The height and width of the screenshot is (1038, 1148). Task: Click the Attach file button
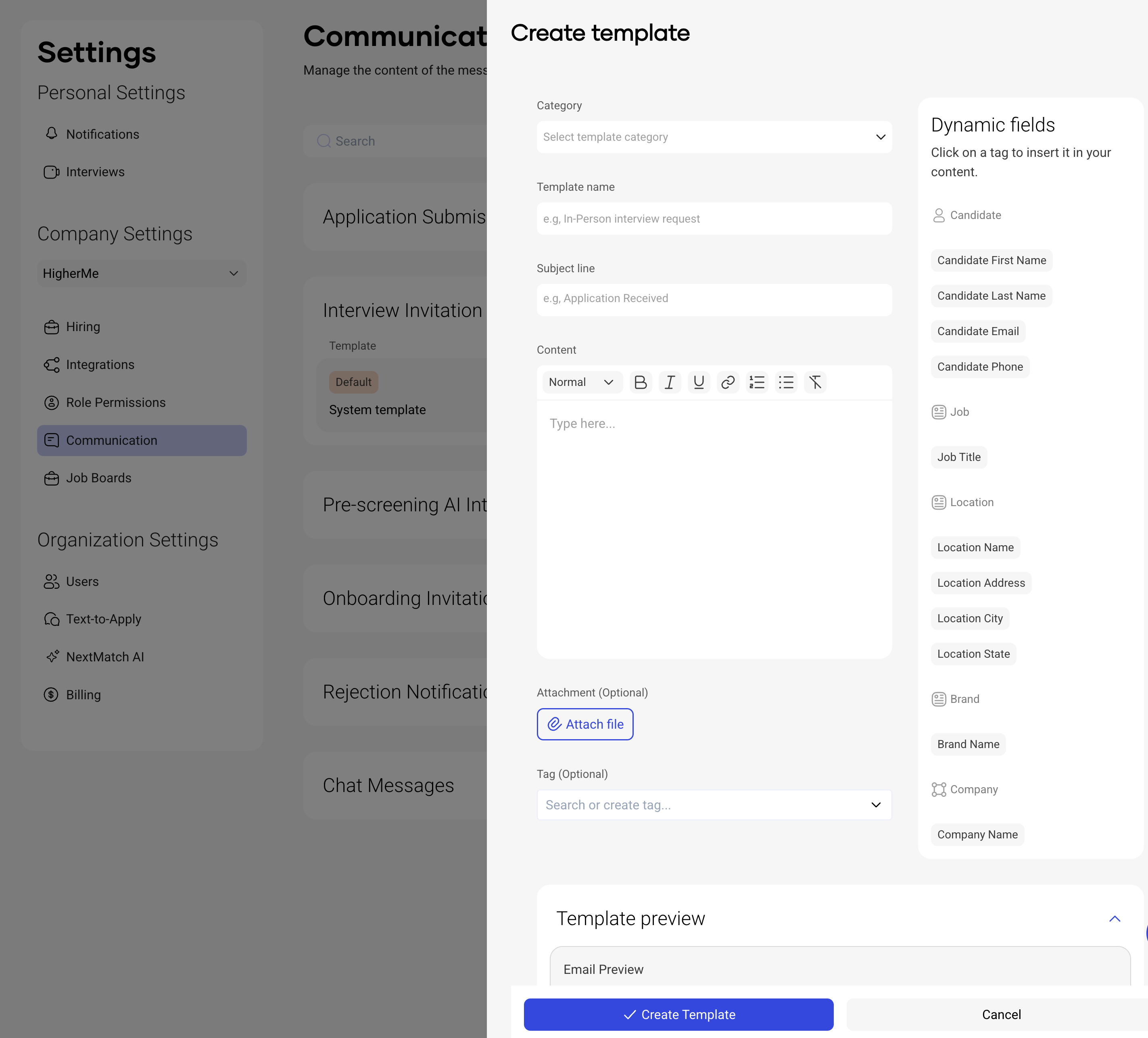point(585,724)
